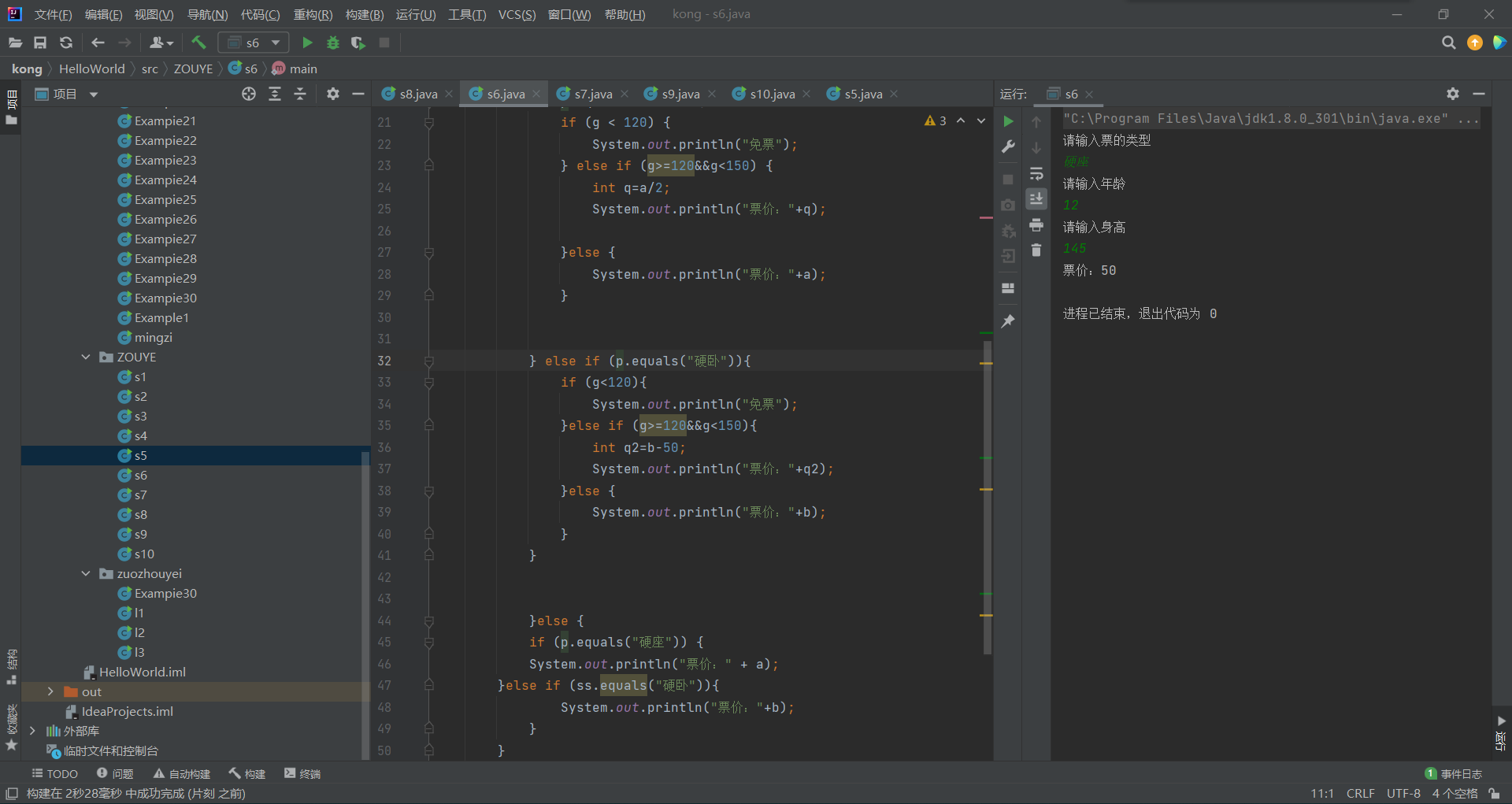The width and height of the screenshot is (1512, 804).
Task: Open the 事件日志 event log
Action: [x=1454, y=773]
